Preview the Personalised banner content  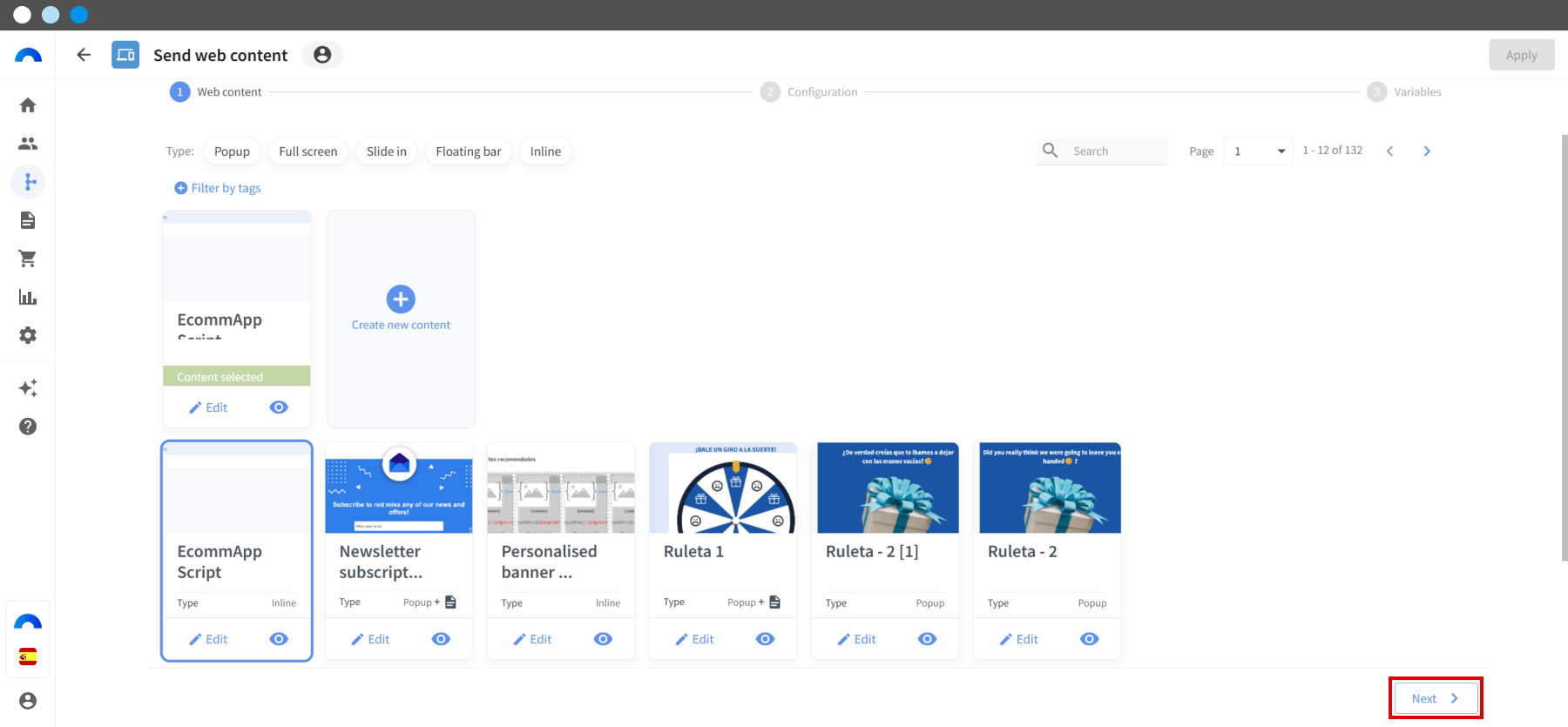[603, 639]
